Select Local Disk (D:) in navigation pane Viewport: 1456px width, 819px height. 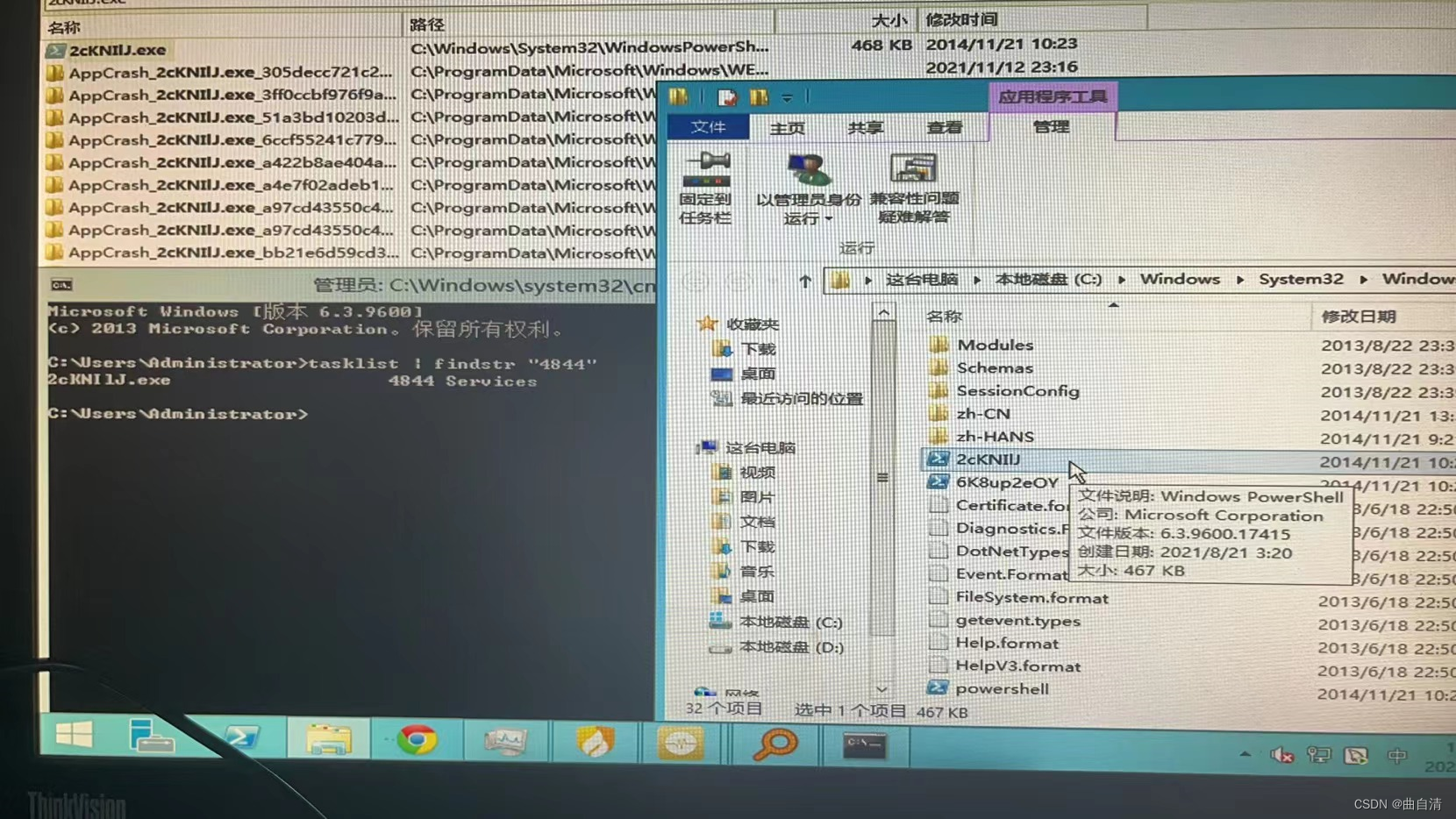pyautogui.click(x=776, y=647)
